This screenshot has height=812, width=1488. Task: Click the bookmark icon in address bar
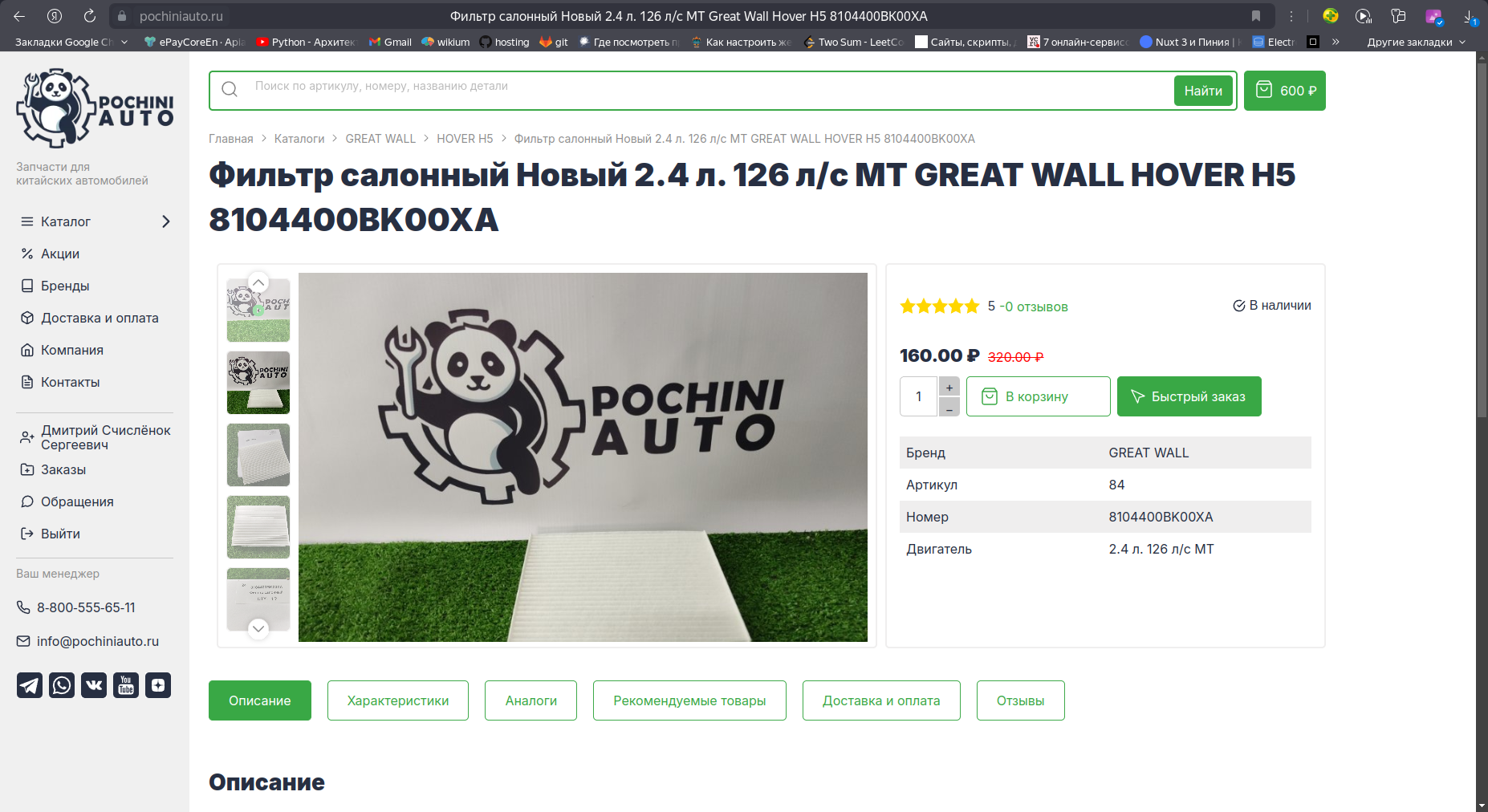1256,16
